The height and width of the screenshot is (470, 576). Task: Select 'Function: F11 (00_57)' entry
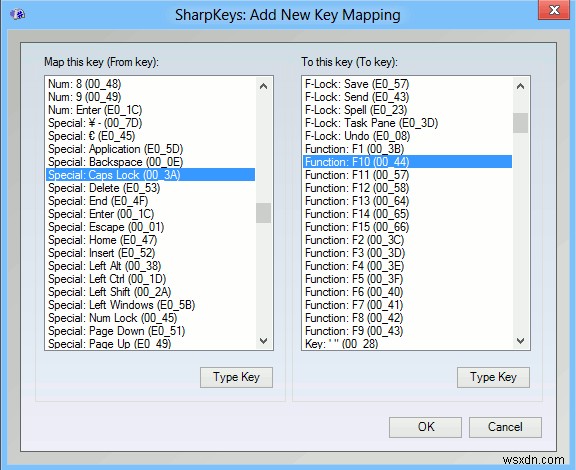click(x=407, y=175)
